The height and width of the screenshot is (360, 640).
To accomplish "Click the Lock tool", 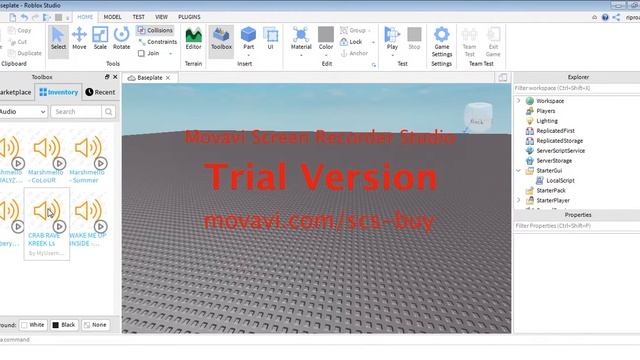I will [x=351, y=42].
